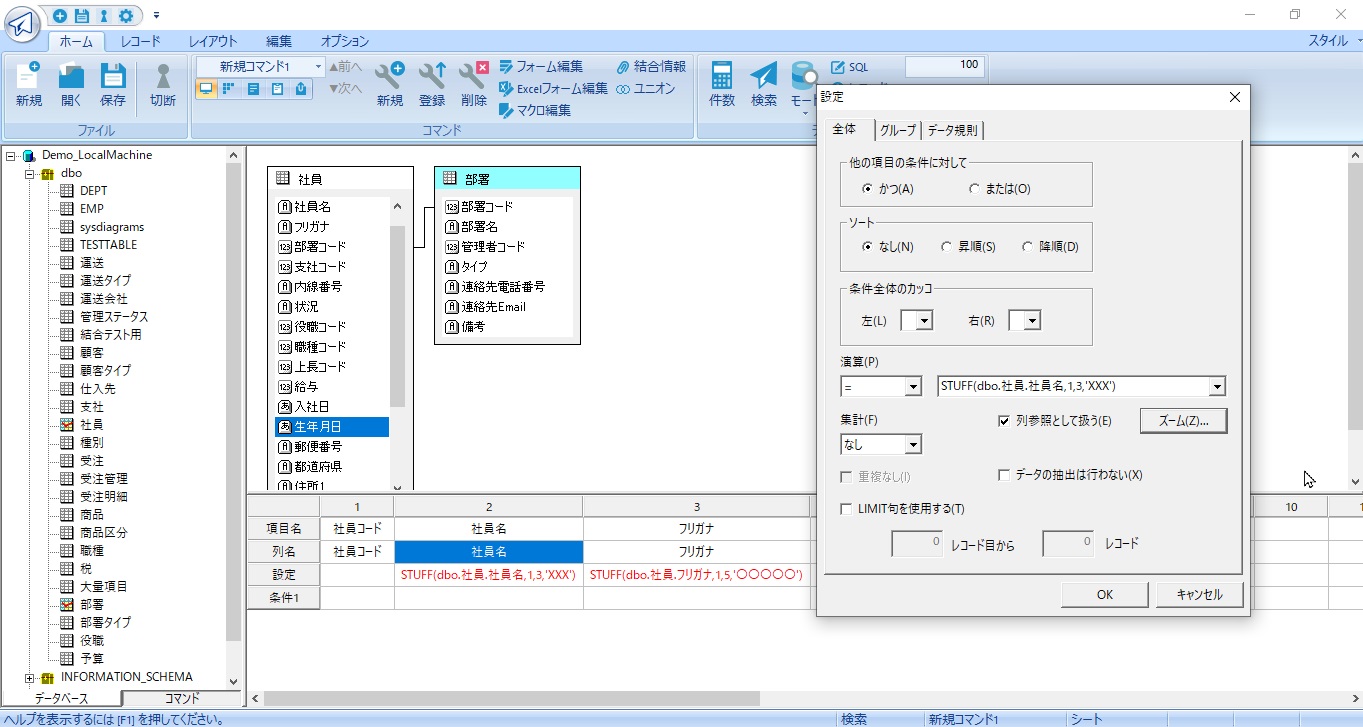Viewport: 1363px width, 727px height.
Task: Click the quick access new (plus) icon
Action: 61,16
